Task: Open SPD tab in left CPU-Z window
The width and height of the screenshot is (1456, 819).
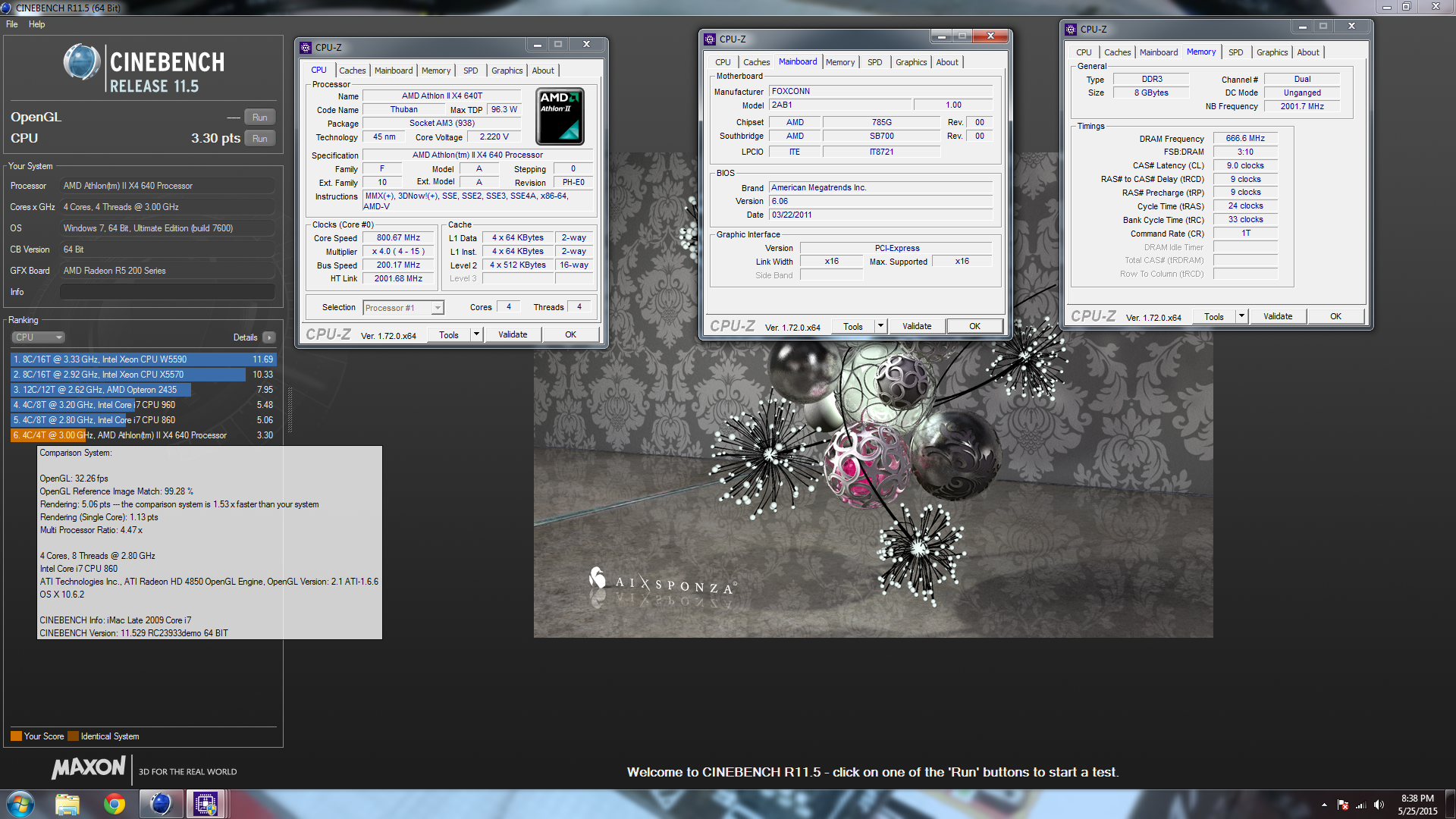Action: (x=471, y=71)
